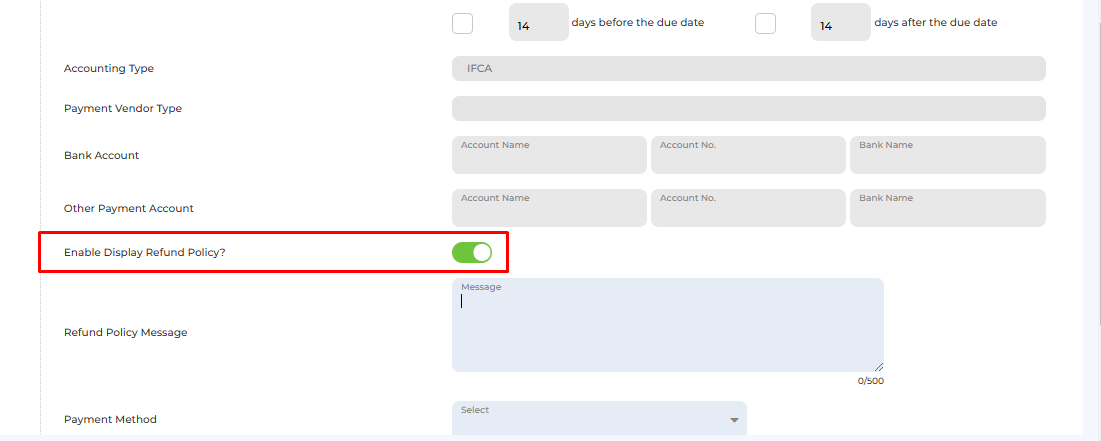1101x441 pixels.
Task: Focus the 14 days after due date box
Action: (840, 22)
